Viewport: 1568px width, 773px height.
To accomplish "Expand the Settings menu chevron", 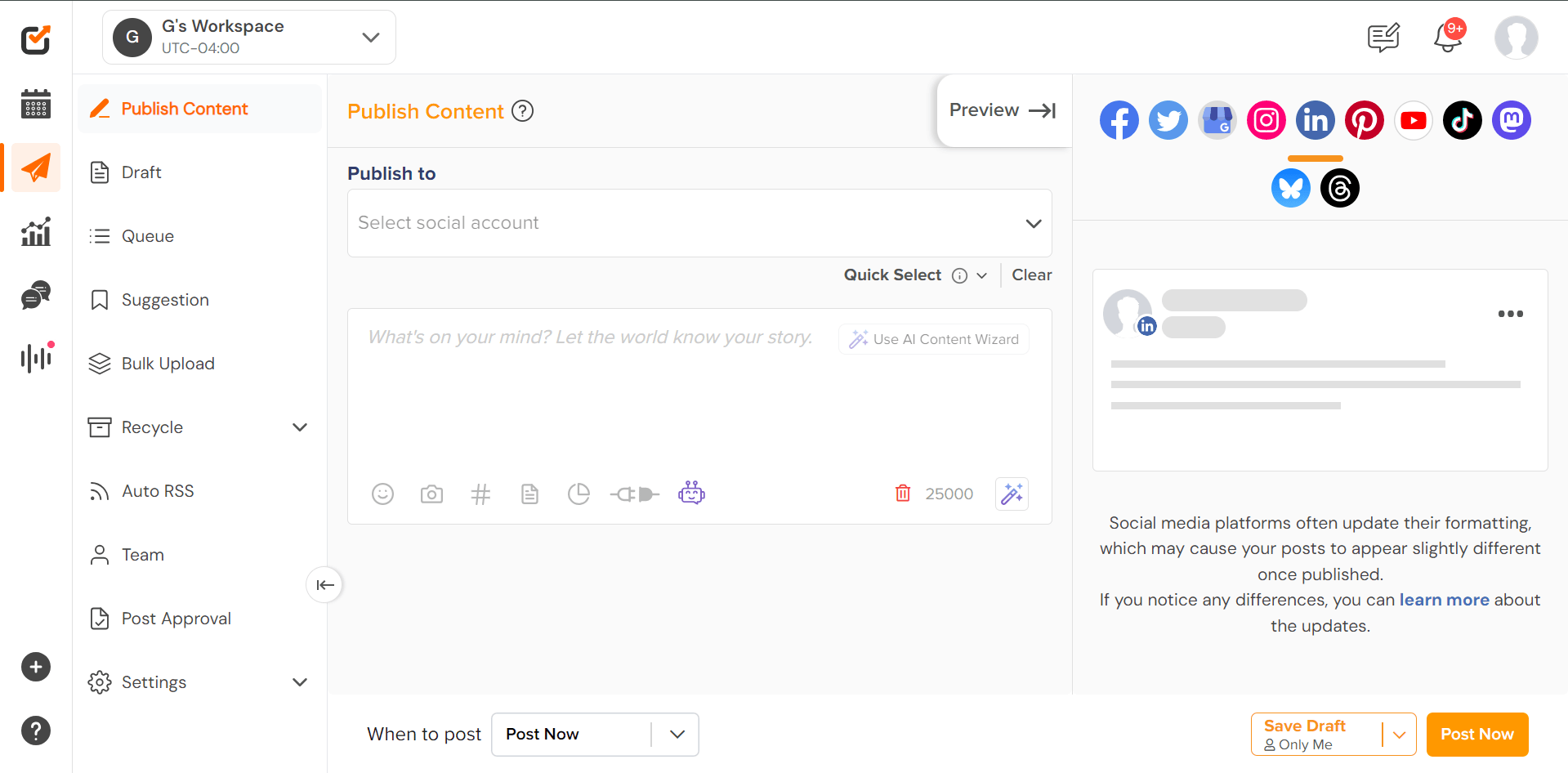I will 300,682.
